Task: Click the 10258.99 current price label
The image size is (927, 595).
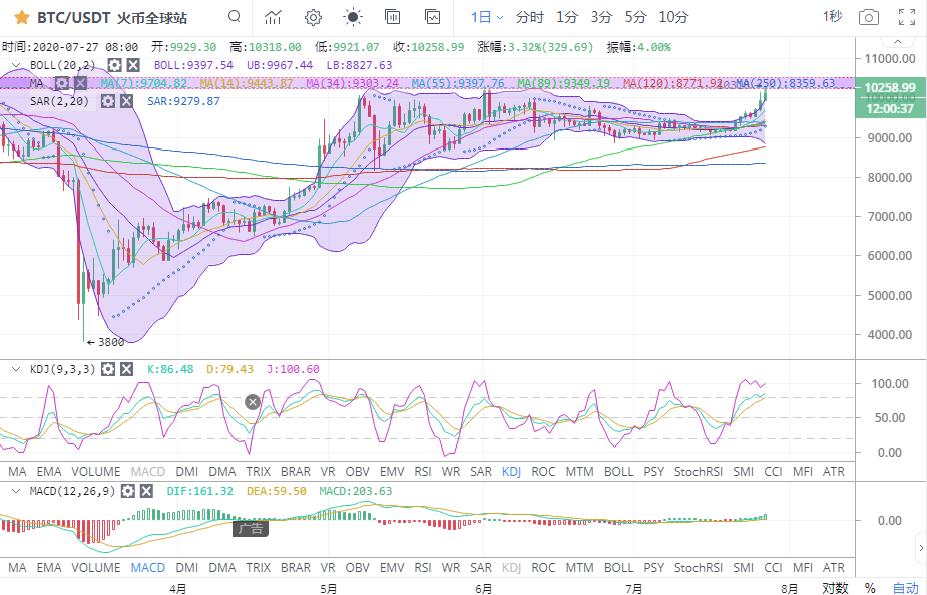Action: [x=888, y=88]
